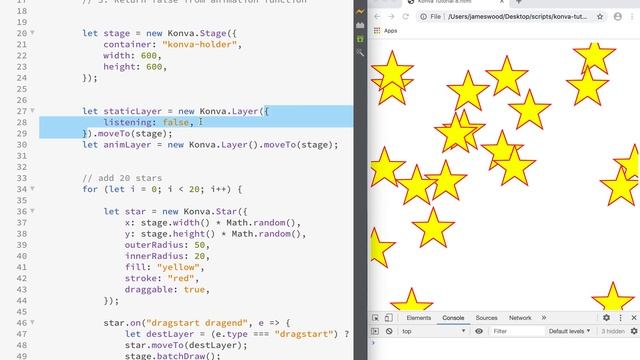Click draggable property on line 43
The image size is (640, 360).
[149, 289]
